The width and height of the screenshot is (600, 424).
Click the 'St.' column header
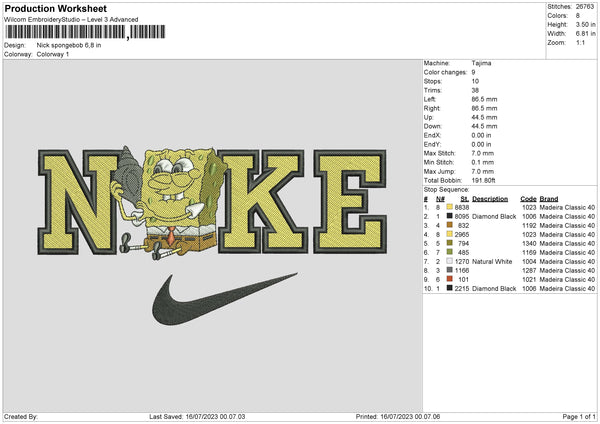pos(465,199)
